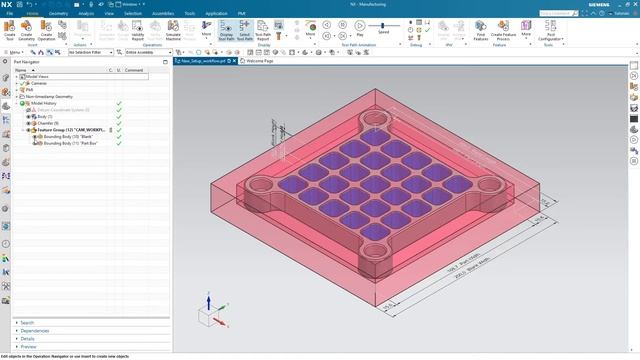Open the Verify Report tool

(138, 30)
